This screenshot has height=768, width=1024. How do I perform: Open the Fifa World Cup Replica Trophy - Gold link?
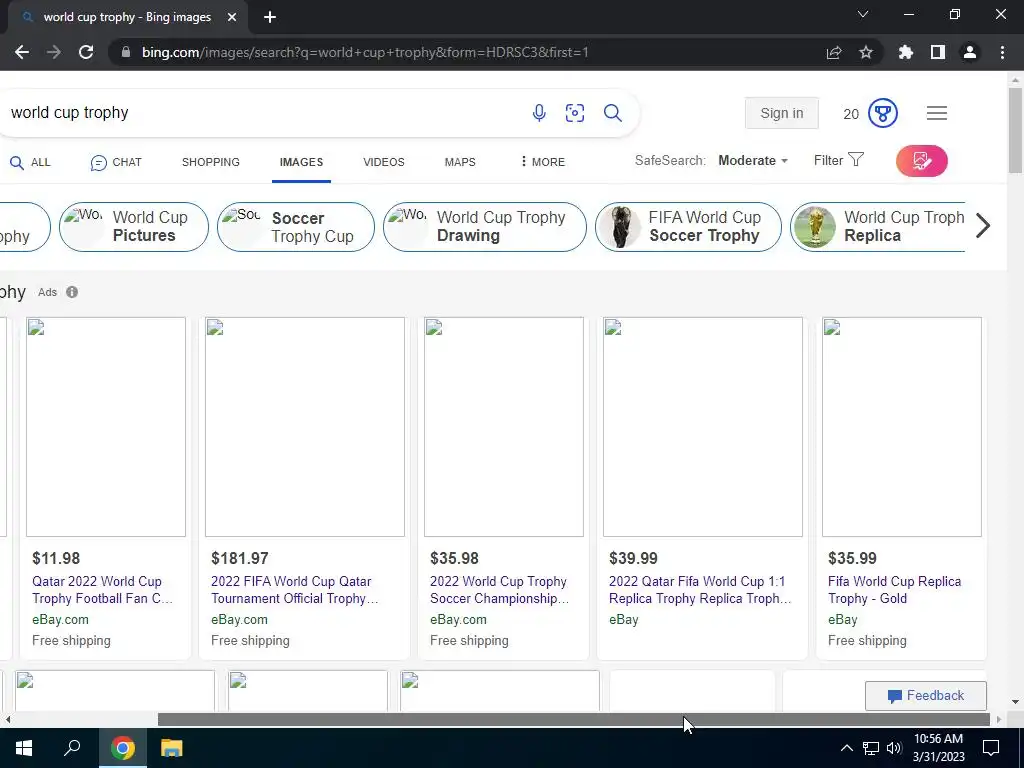tap(895, 590)
